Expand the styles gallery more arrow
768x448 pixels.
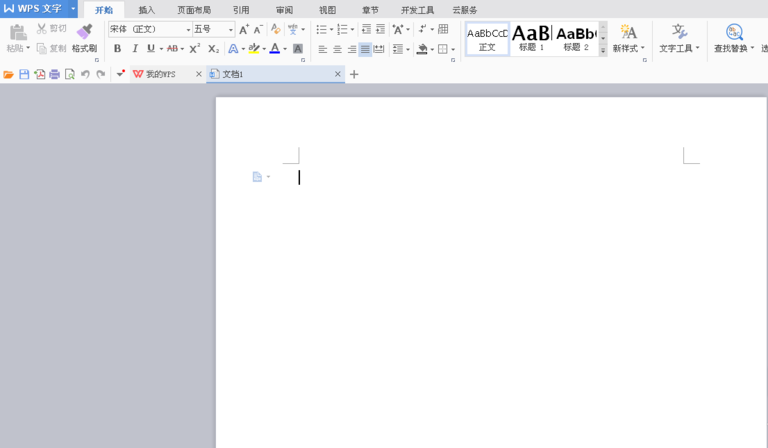603,50
